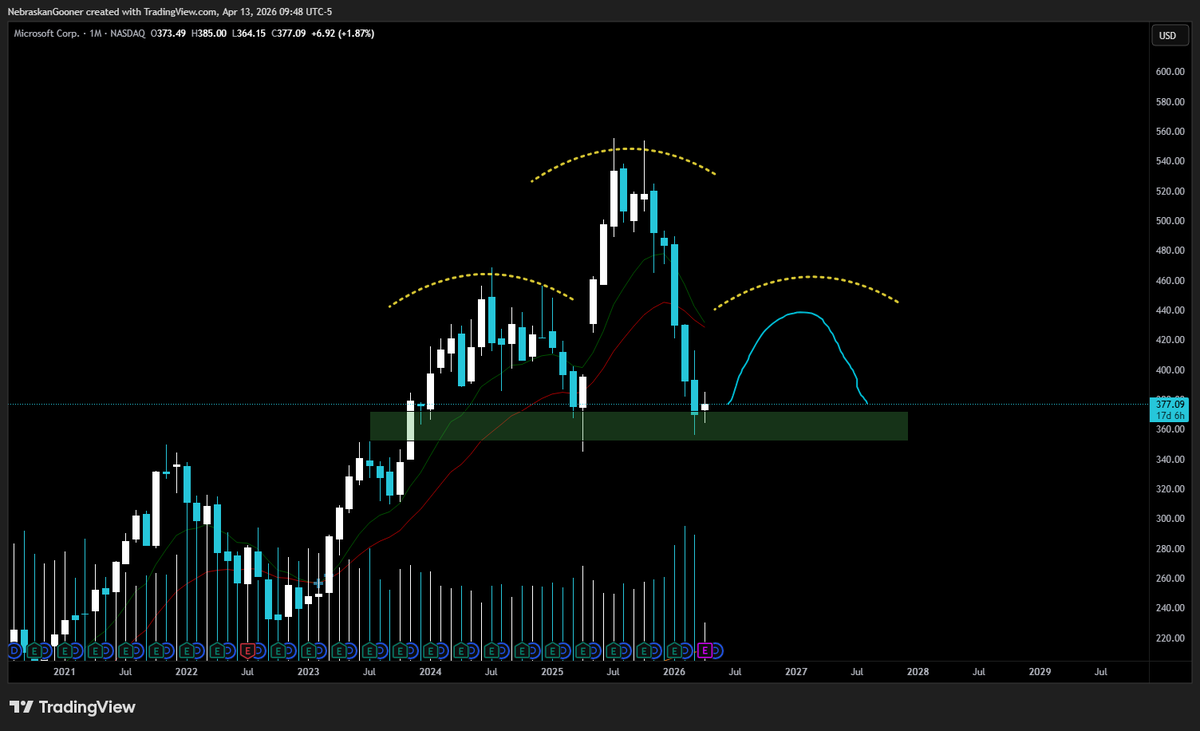Click the purple upcoming earnings marker
Image resolution: width=1200 pixels, height=731 pixels.
704,650
